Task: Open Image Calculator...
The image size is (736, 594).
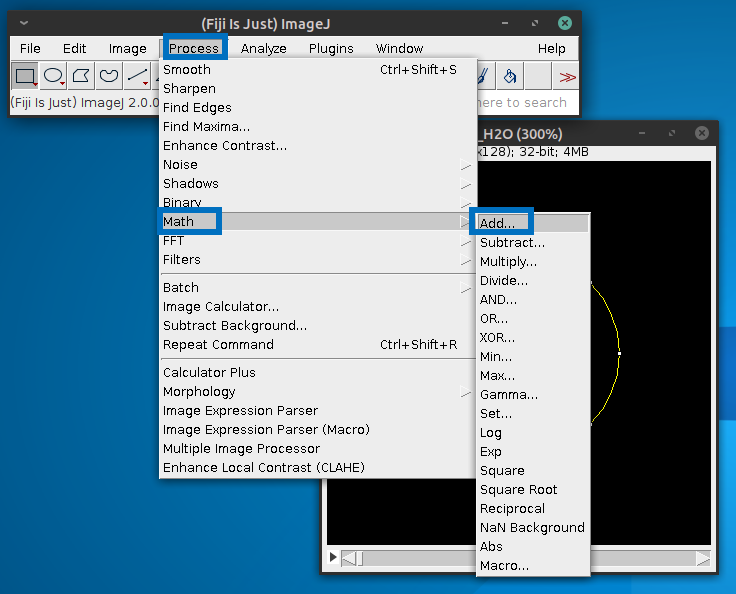Action: tap(318, 307)
